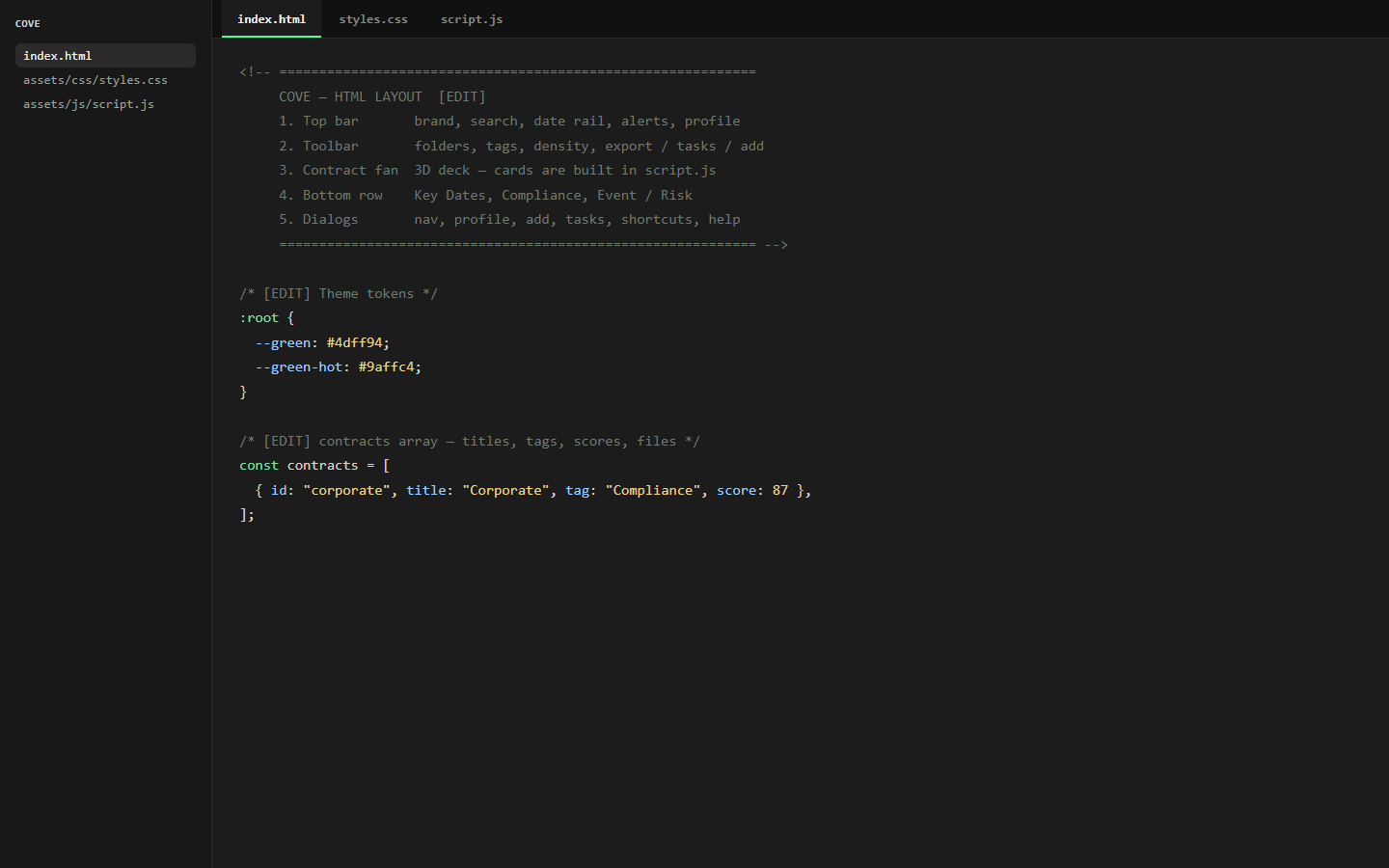Open the styles.css tab
Screen dimensions: 1389x868
click(373, 19)
